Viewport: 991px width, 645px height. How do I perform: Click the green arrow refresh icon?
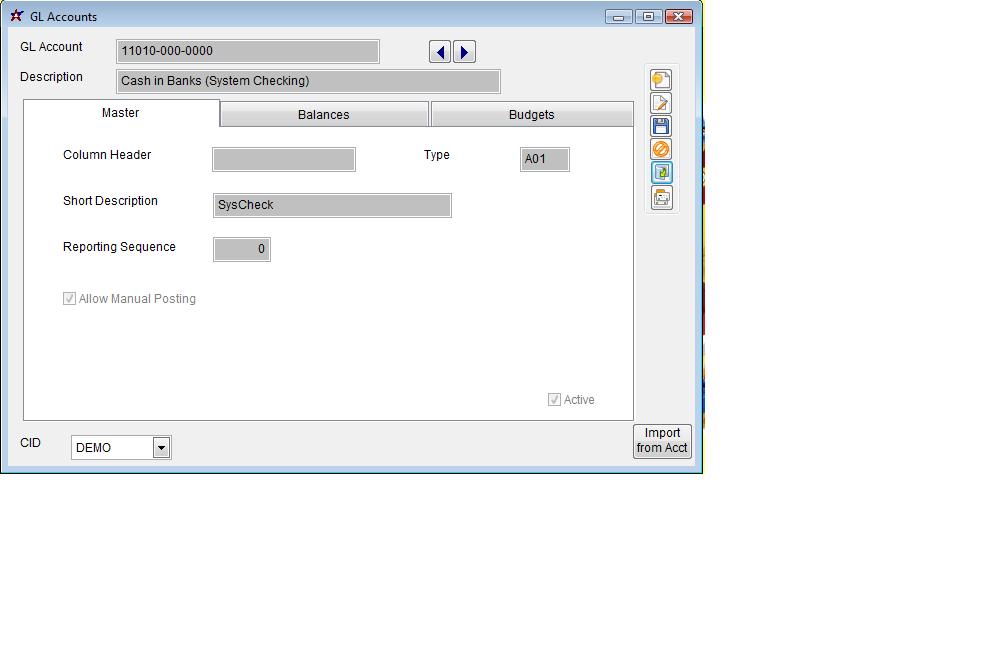(661, 172)
